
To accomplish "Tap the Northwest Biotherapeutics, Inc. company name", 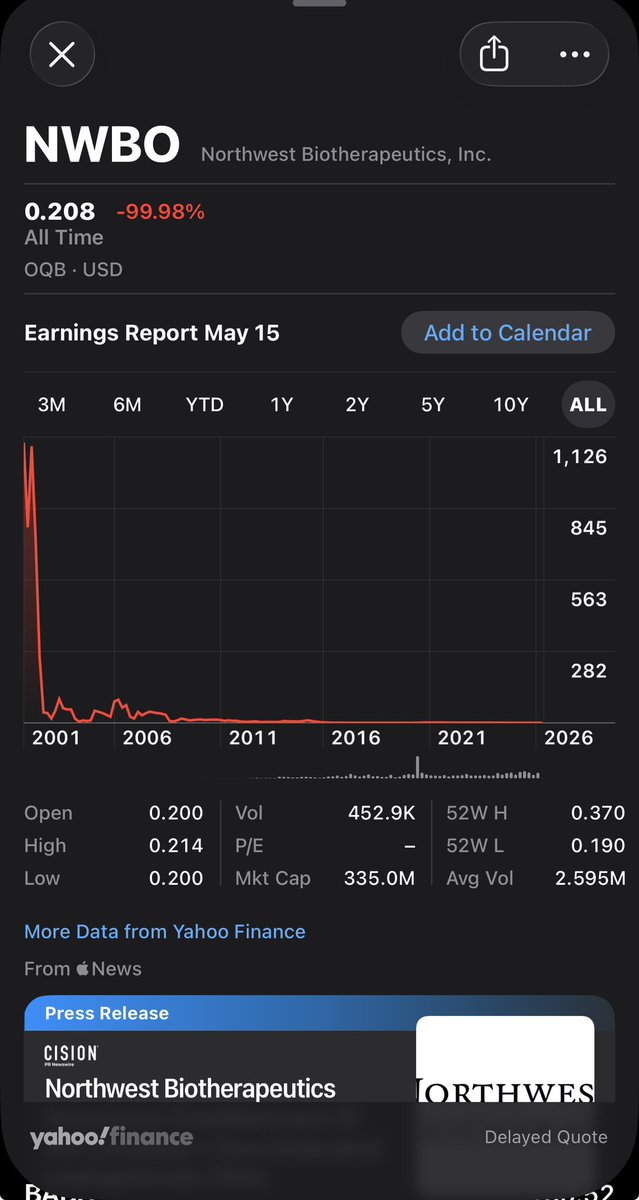I will click(346, 154).
